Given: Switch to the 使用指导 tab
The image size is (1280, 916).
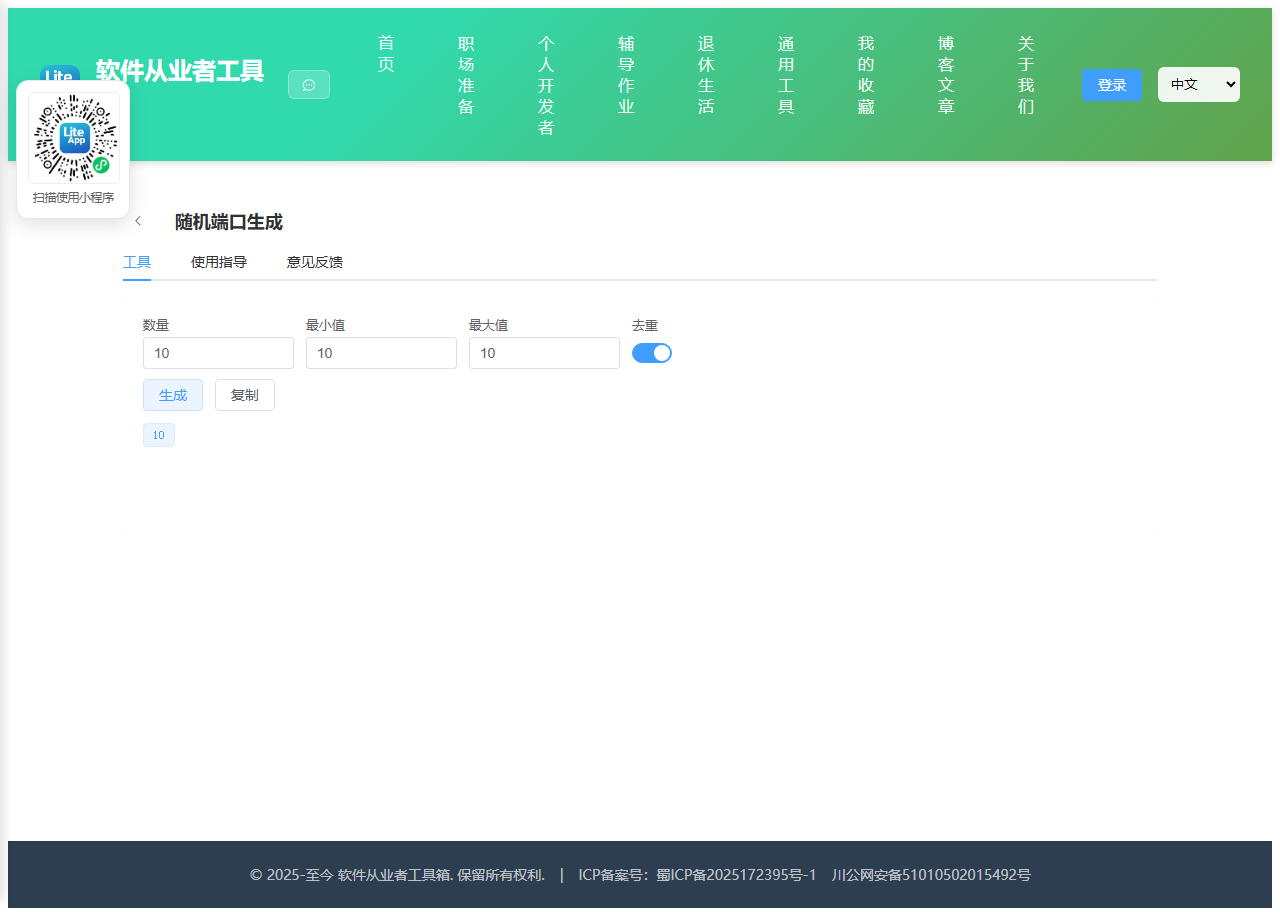Looking at the screenshot, I should pyautogui.click(x=219, y=262).
